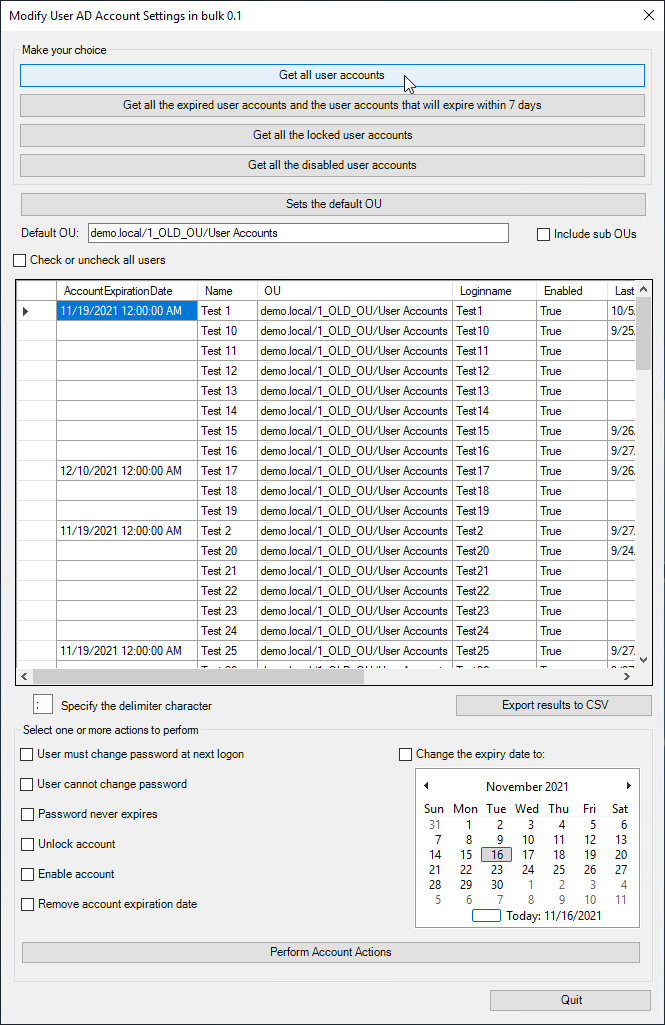This screenshot has height=1025, width=665.
Task: Click Perform Account Actions button
Action: click(331, 952)
